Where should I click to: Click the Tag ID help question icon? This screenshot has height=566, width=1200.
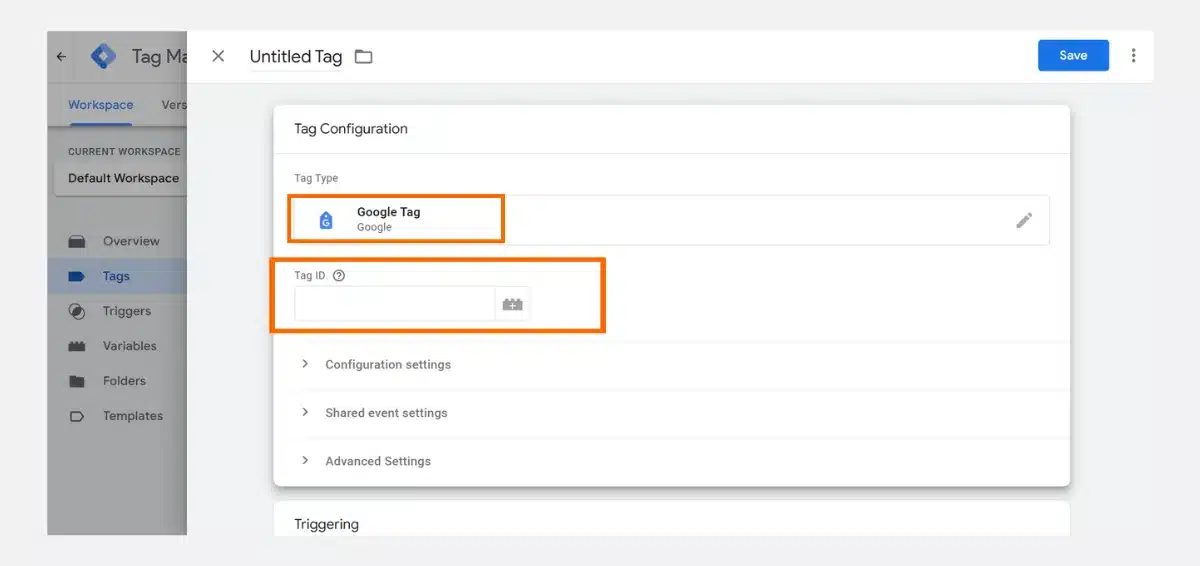pyautogui.click(x=338, y=276)
